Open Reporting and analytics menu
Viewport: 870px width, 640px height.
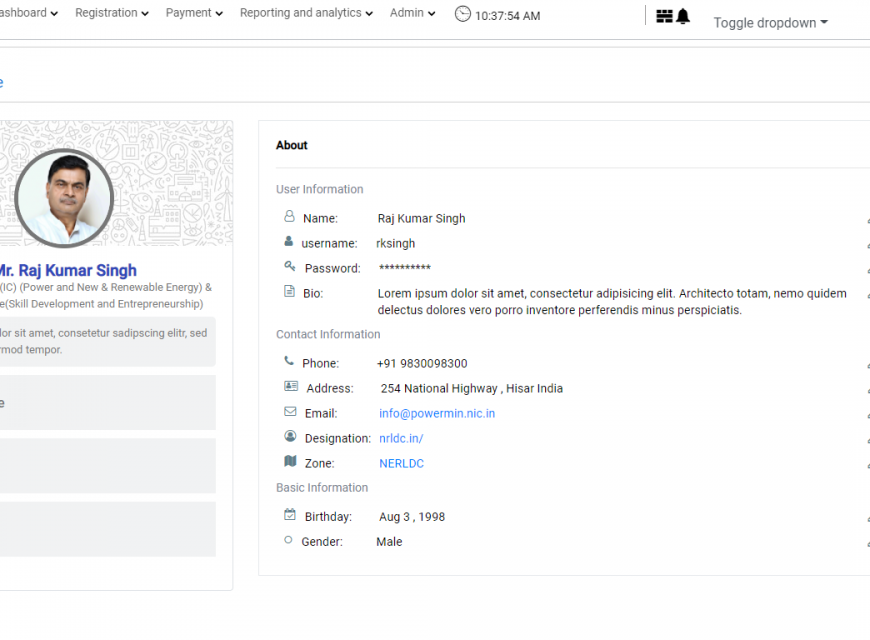(306, 13)
